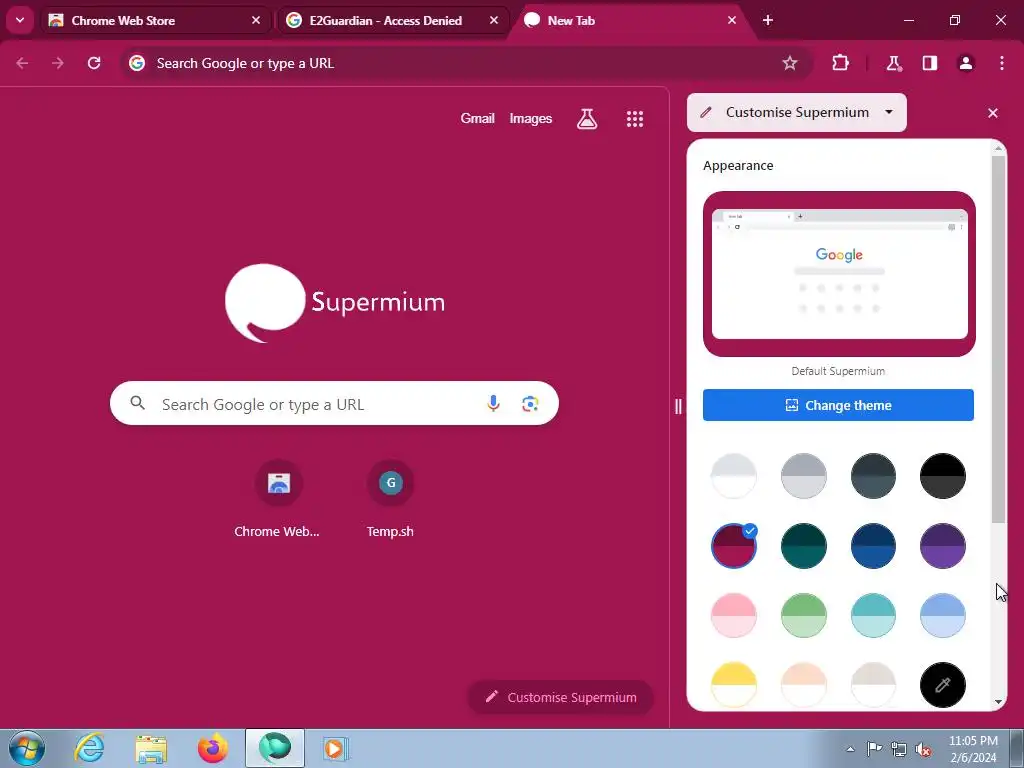
Task: Select the dark slate grey swatch
Action: (x=873, y=475)
